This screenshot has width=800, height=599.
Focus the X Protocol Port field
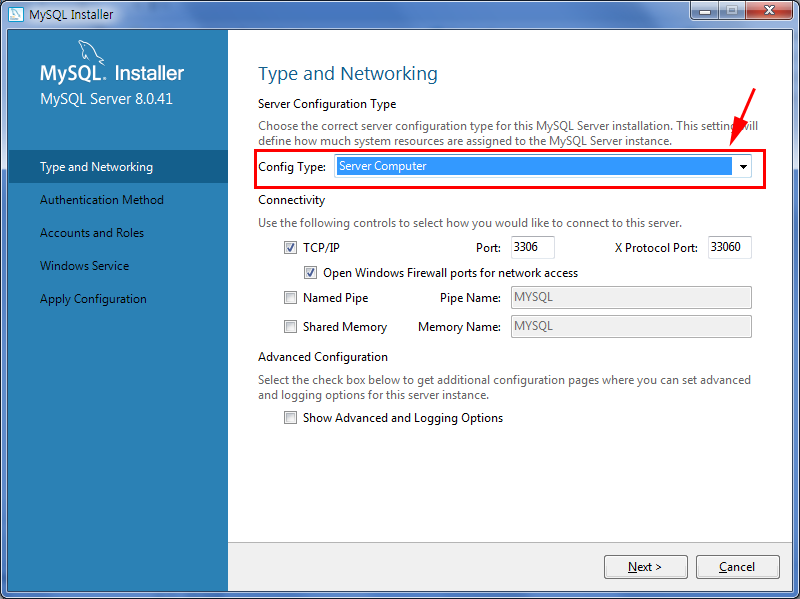pos(730,247)
